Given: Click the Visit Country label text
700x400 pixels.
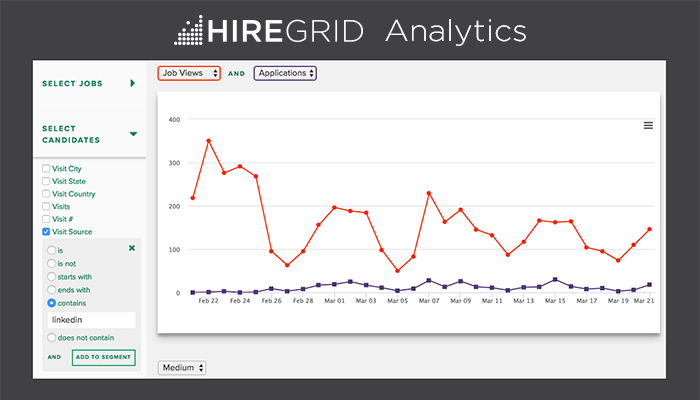Looking at the screenshot, I should [74, 194].
